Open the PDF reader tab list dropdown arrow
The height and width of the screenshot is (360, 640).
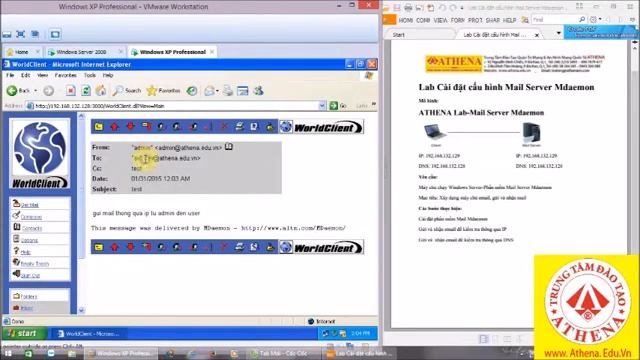558,33
